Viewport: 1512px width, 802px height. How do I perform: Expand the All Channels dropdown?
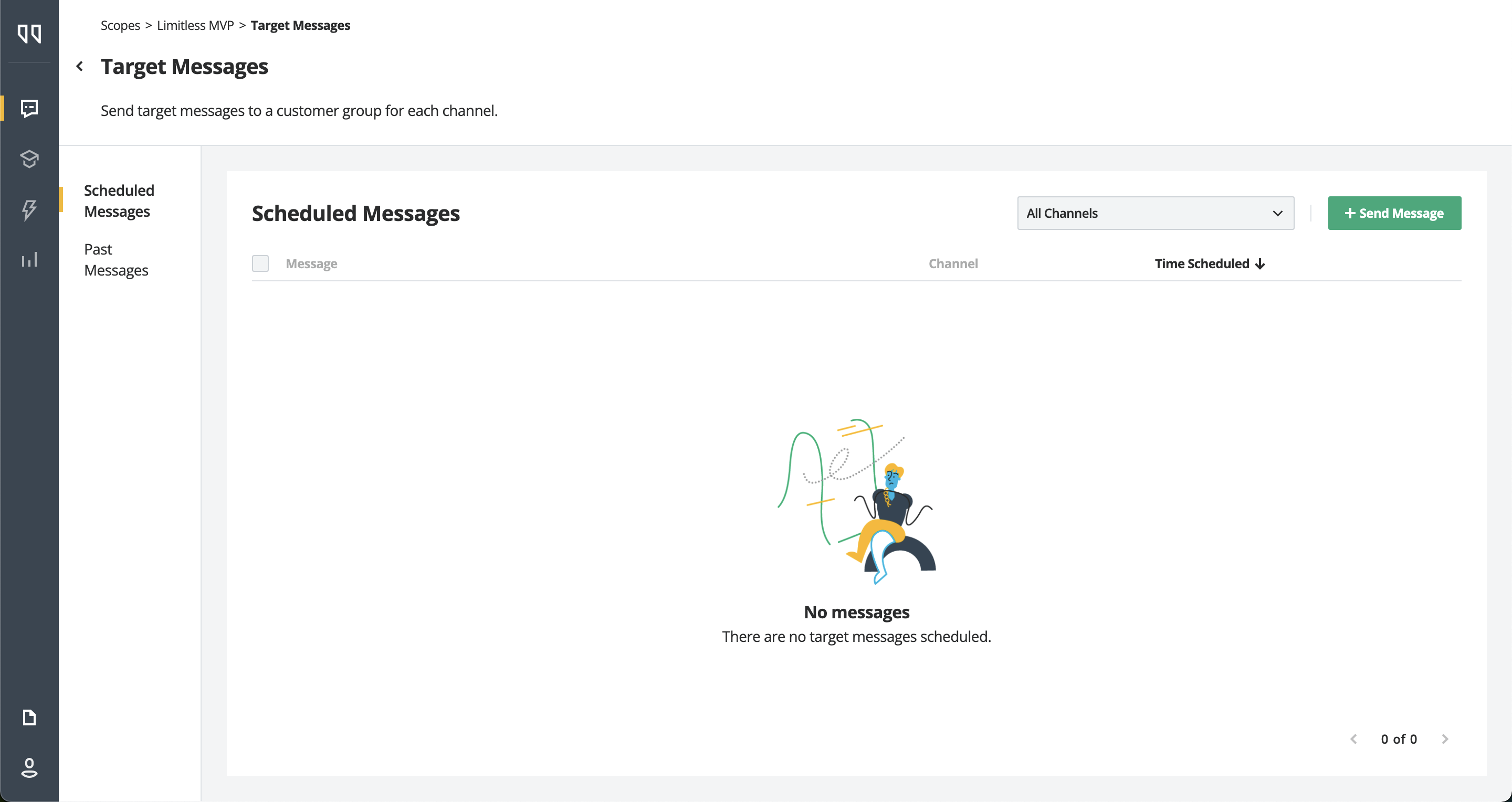pyautogui.click(x=1154, y=213)
